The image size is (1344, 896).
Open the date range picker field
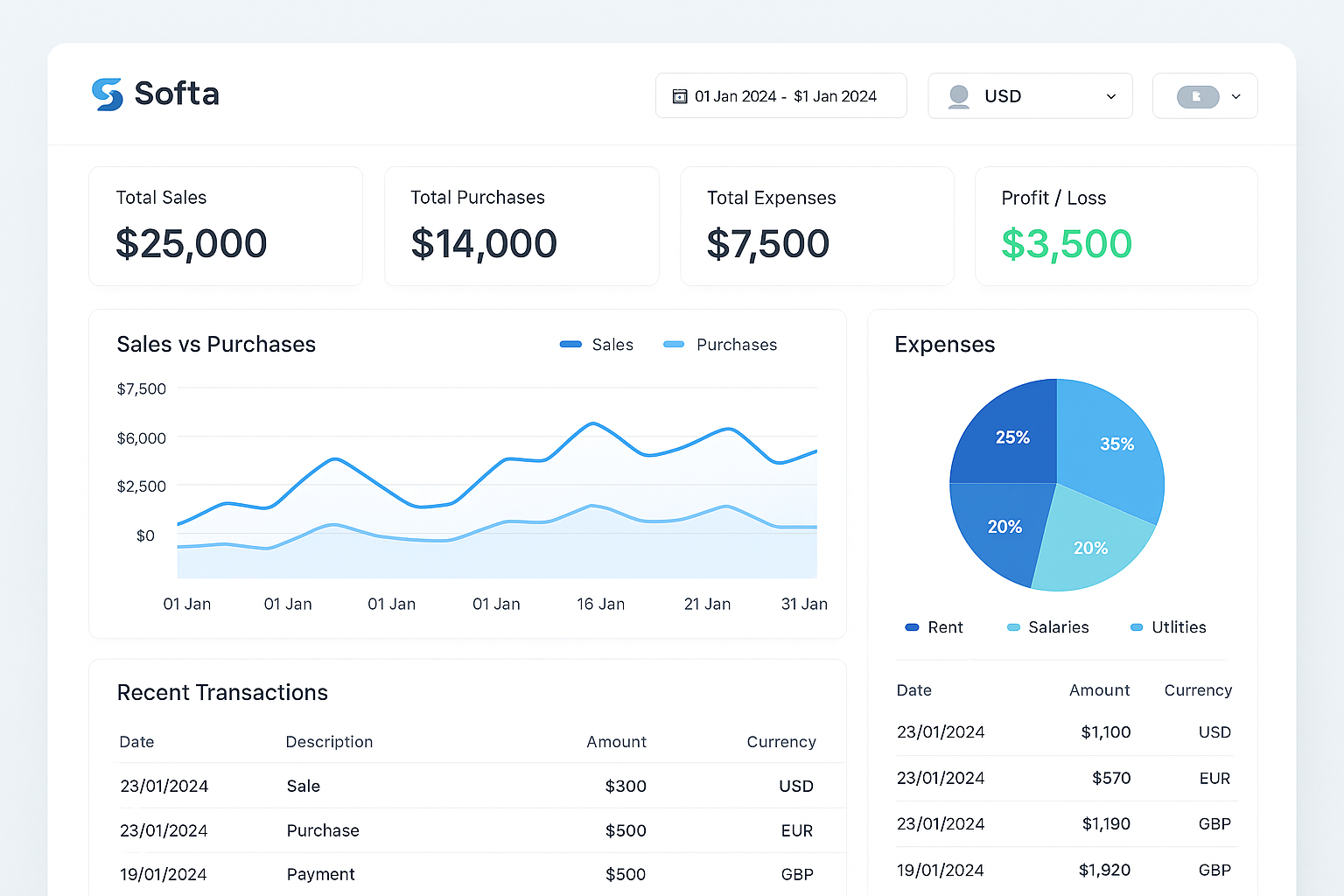[x=780, y=96]
